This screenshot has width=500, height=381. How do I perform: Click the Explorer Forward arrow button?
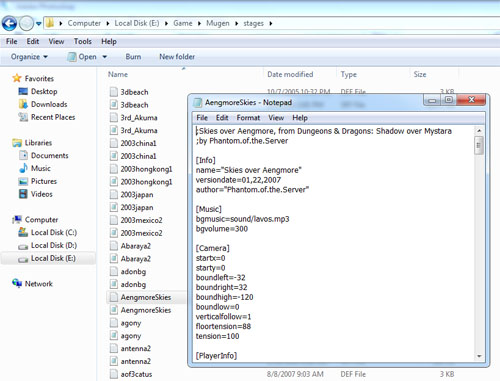[x=26, y=23]
